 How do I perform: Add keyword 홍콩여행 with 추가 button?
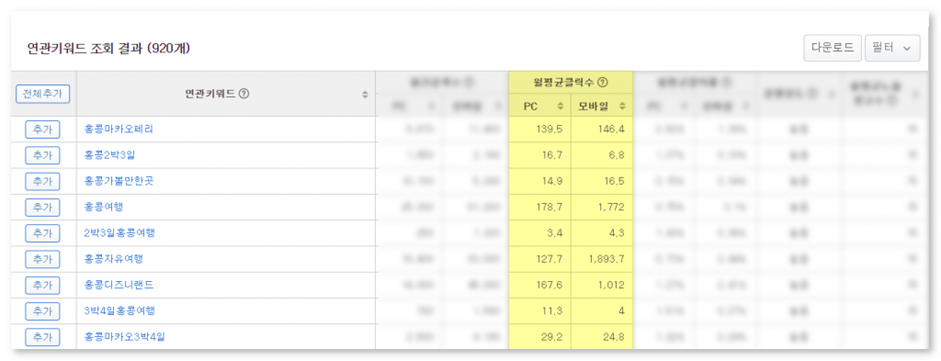tap(43, 207)
